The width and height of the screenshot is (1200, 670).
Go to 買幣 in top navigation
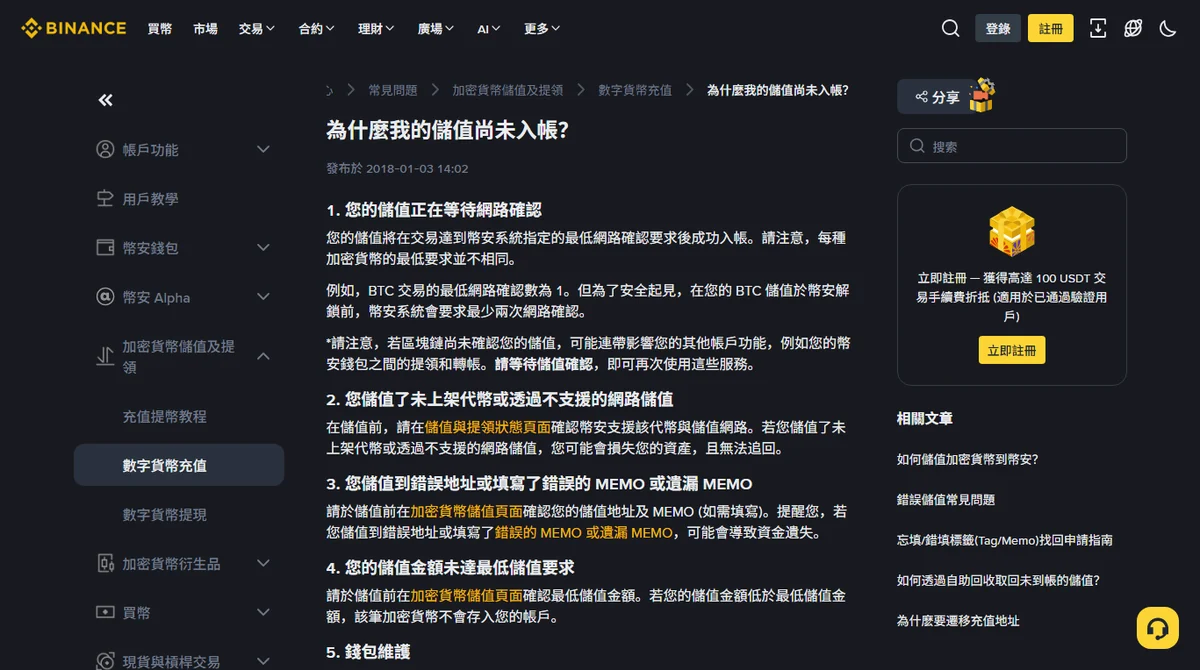[160, 29]
